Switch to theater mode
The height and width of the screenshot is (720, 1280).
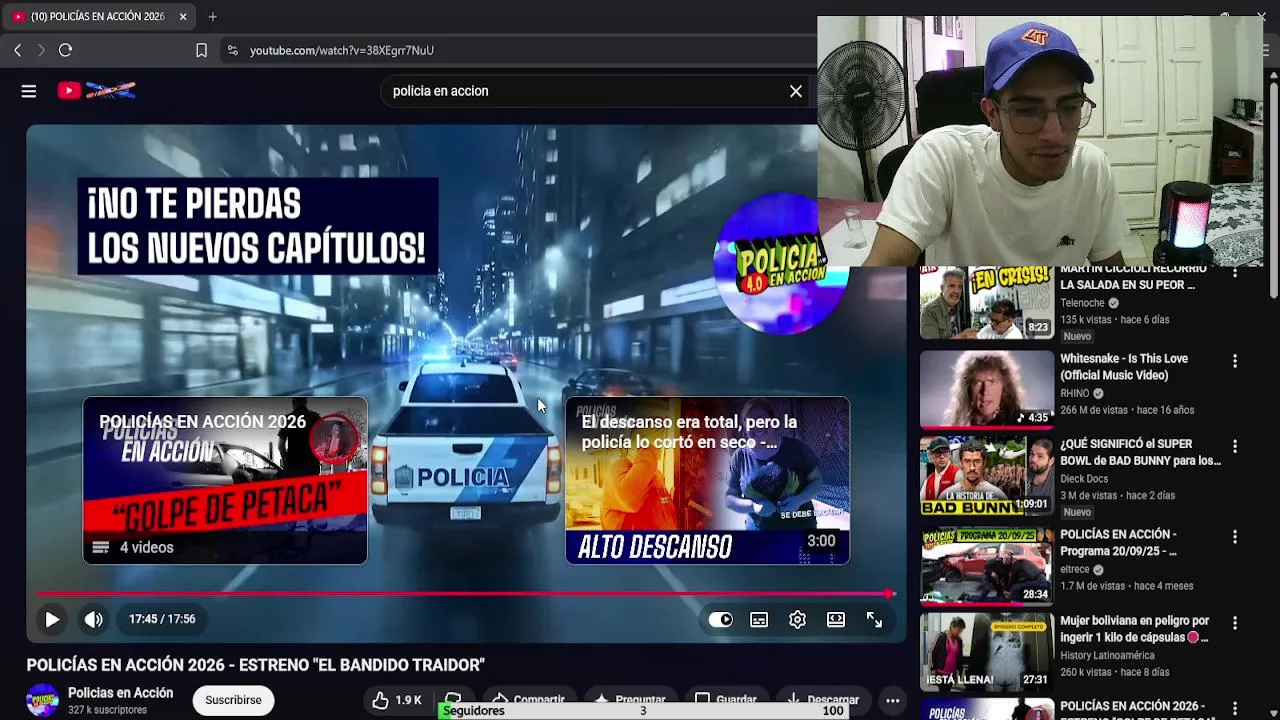[836, 620]
